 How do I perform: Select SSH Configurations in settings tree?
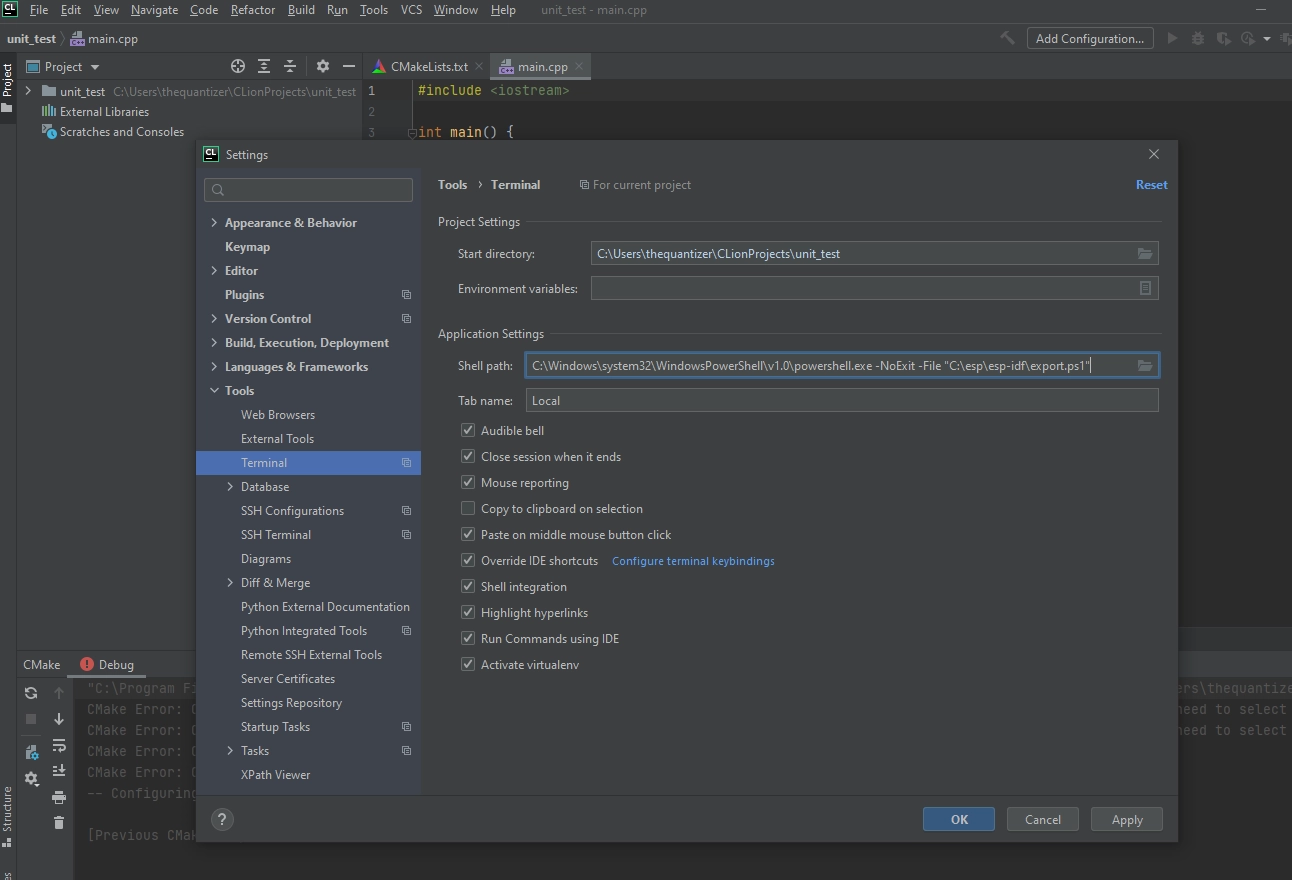(x=292, y=510)
